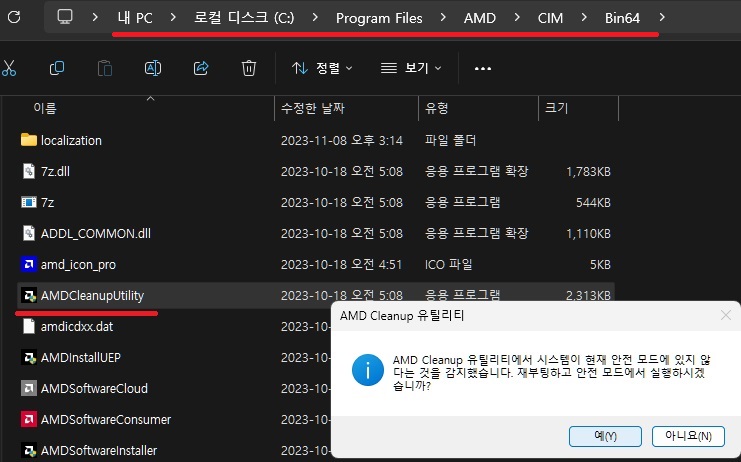Select the ADDL_COMMON.dll file name
Screen dimensions: 741x462
(96, 234)
